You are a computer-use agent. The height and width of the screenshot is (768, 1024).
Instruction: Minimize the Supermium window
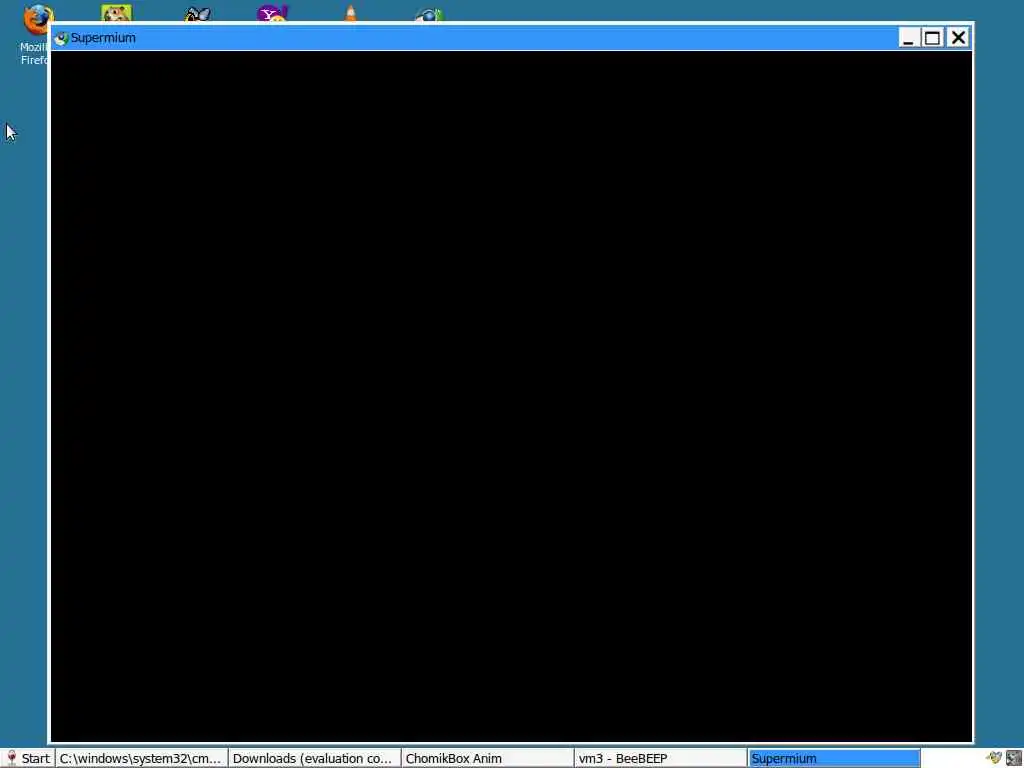[x=907, y=38]
